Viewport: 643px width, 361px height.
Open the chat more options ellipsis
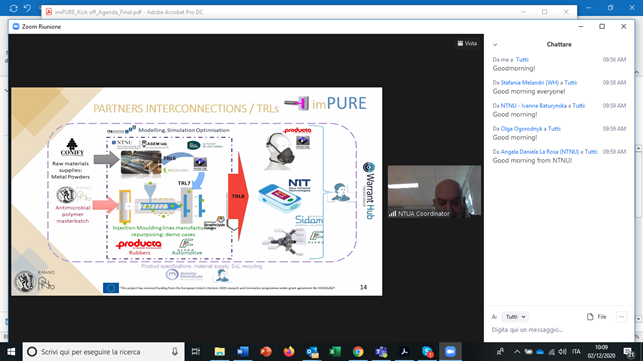(622, 317)
